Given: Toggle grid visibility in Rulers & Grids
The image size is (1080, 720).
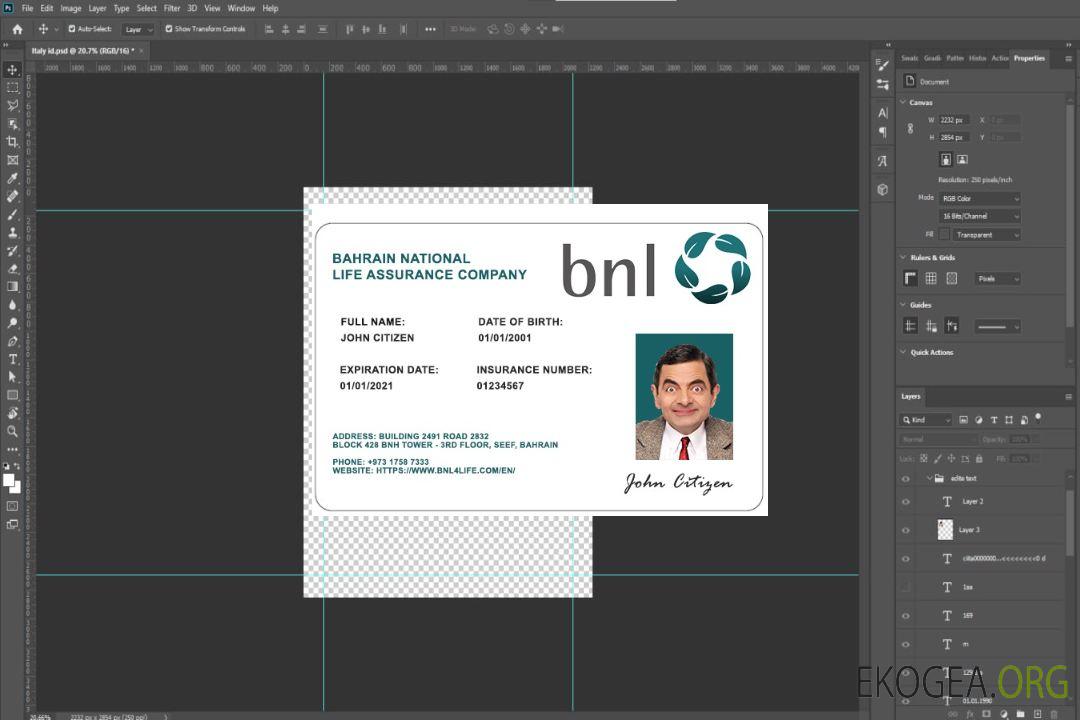Looking at the screenshot, I should 931,278.
